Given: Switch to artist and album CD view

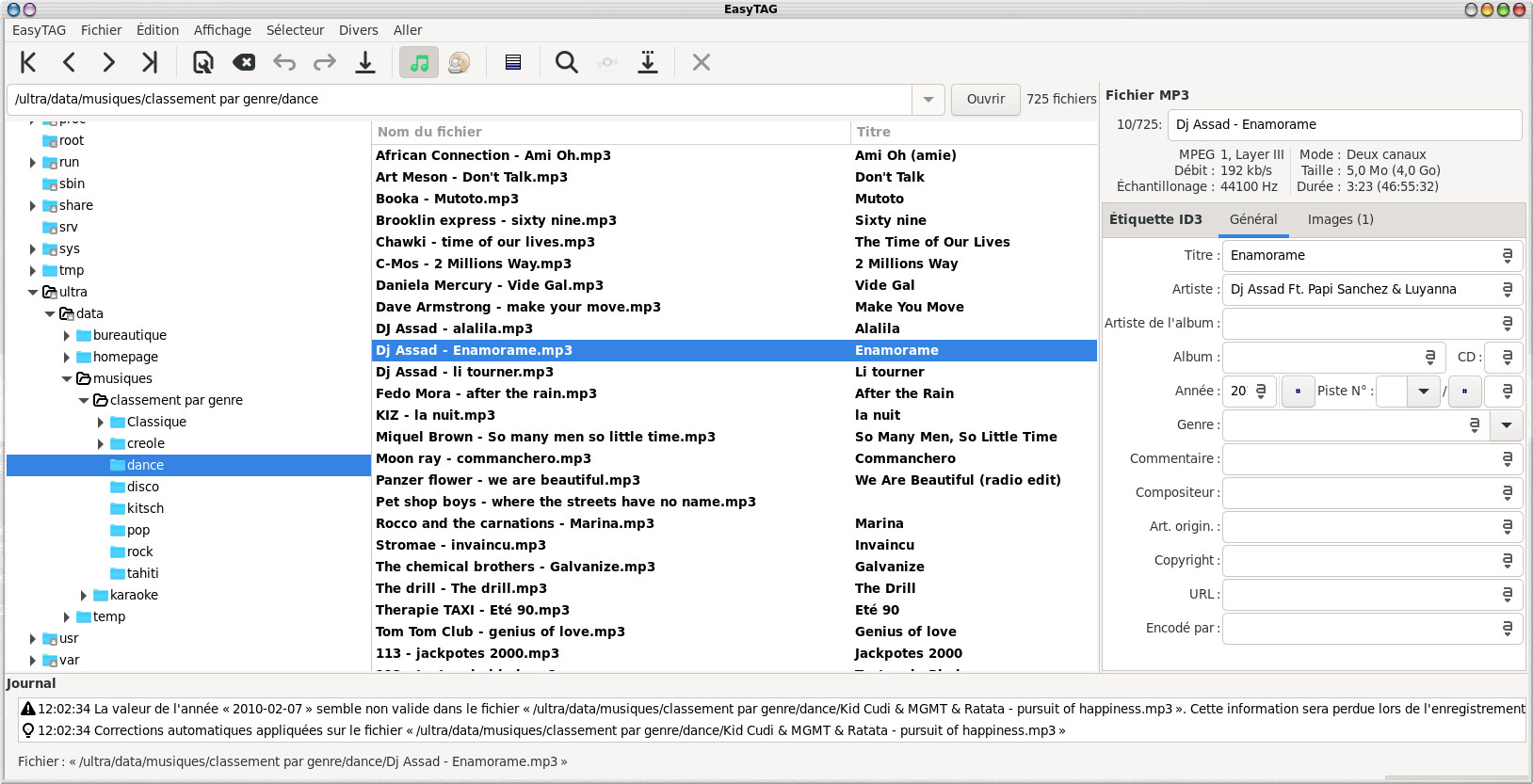Looking at the screenshot, I should (459, 62).
